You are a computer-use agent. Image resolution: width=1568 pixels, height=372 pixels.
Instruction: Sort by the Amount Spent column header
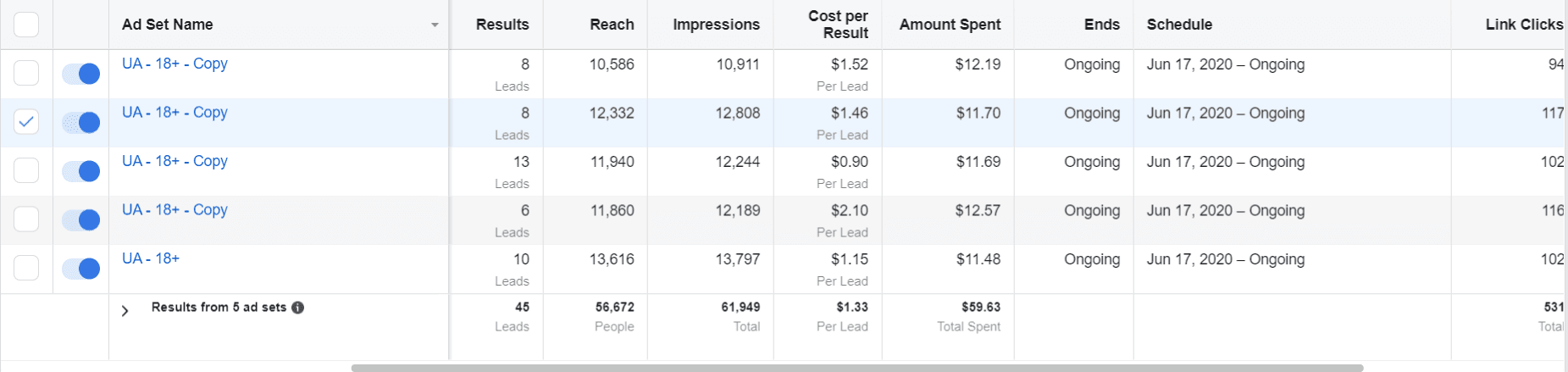pyautogui.click(x=950, y=25)
